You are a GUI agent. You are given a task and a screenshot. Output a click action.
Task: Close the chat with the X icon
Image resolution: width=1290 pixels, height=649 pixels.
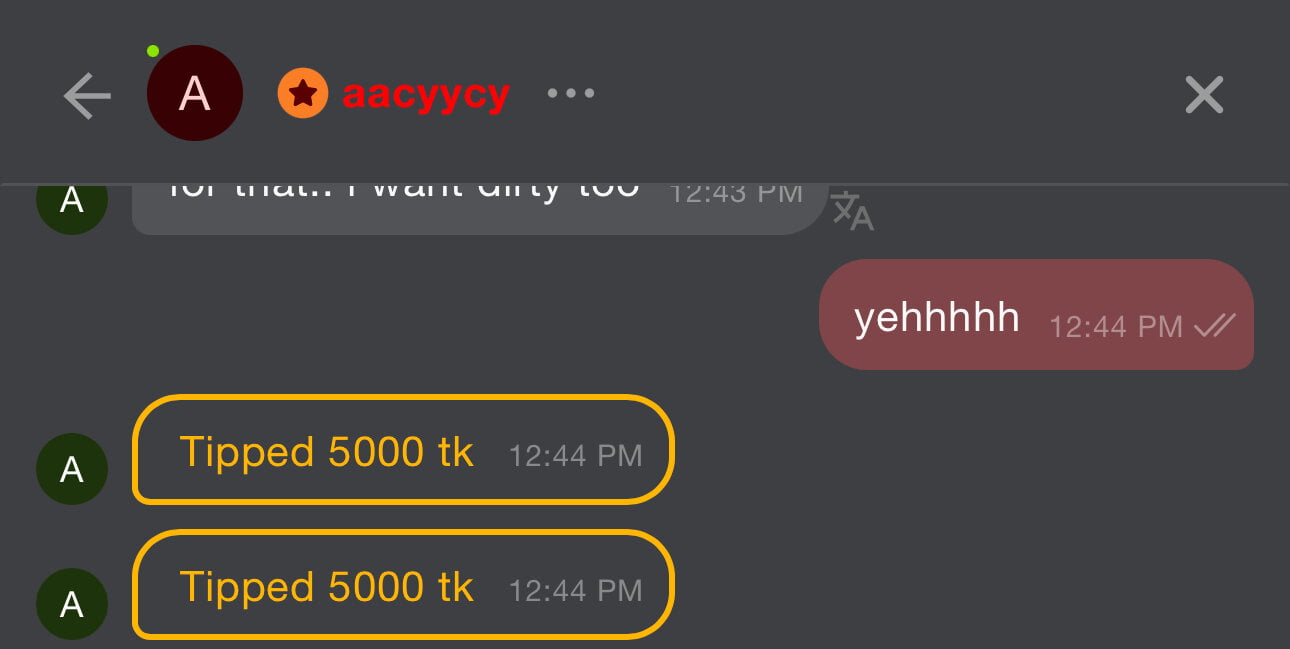point(1204,95)
